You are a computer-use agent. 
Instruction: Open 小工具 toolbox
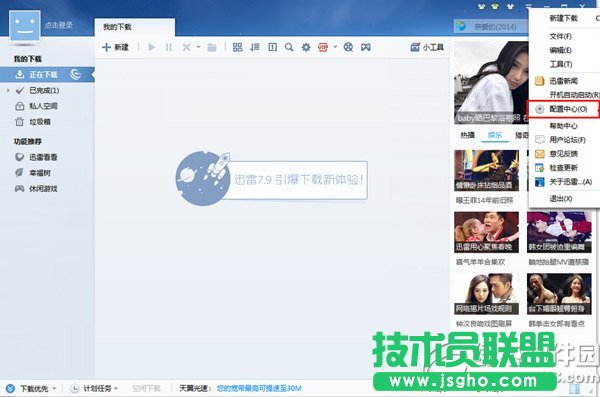pos(427,47)
